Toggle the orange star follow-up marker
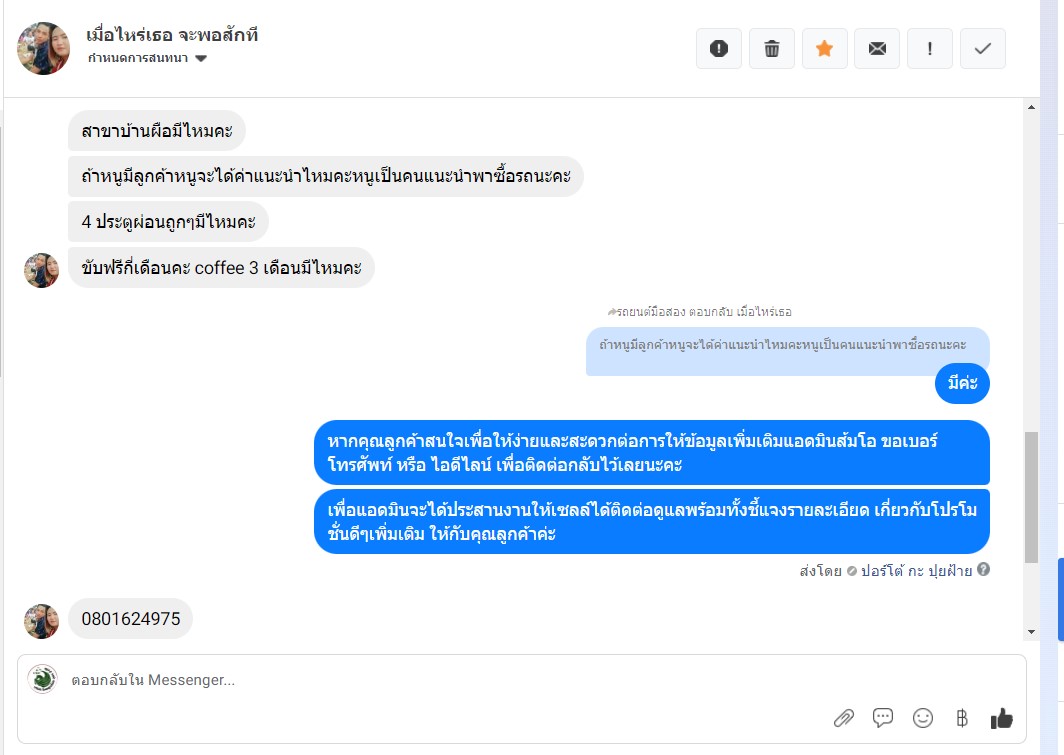Image resolution: width=1064 pixels, height=755 pixels. click(824, 49)
